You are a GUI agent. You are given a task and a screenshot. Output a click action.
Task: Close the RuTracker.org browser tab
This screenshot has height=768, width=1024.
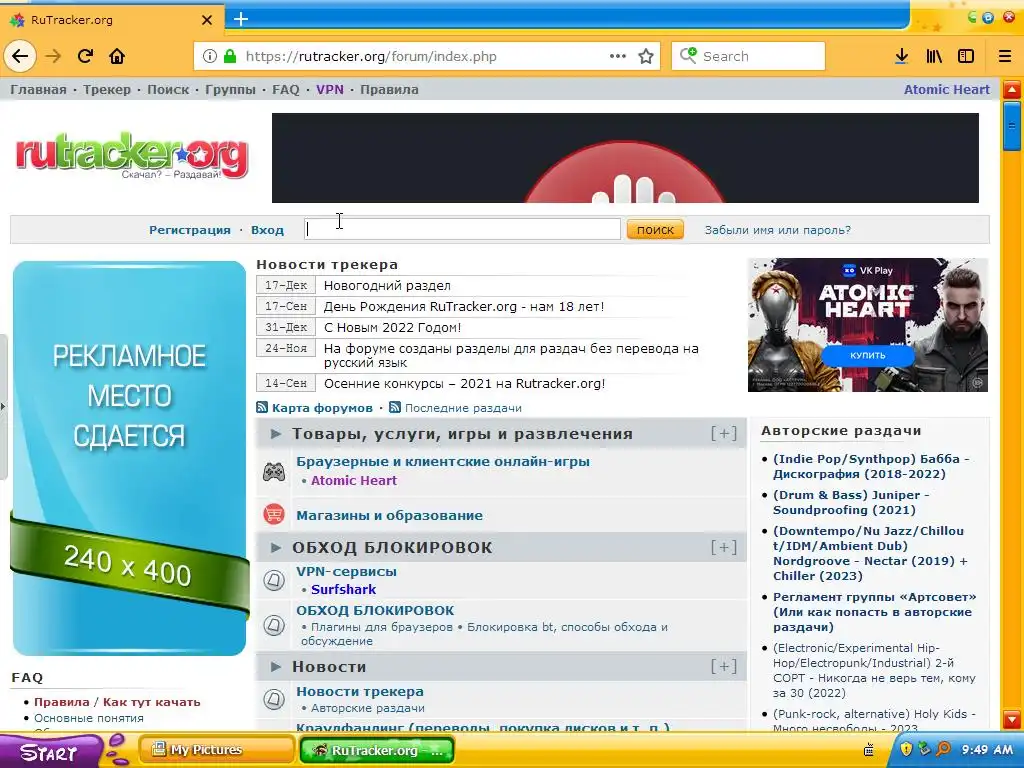[207, 20]
